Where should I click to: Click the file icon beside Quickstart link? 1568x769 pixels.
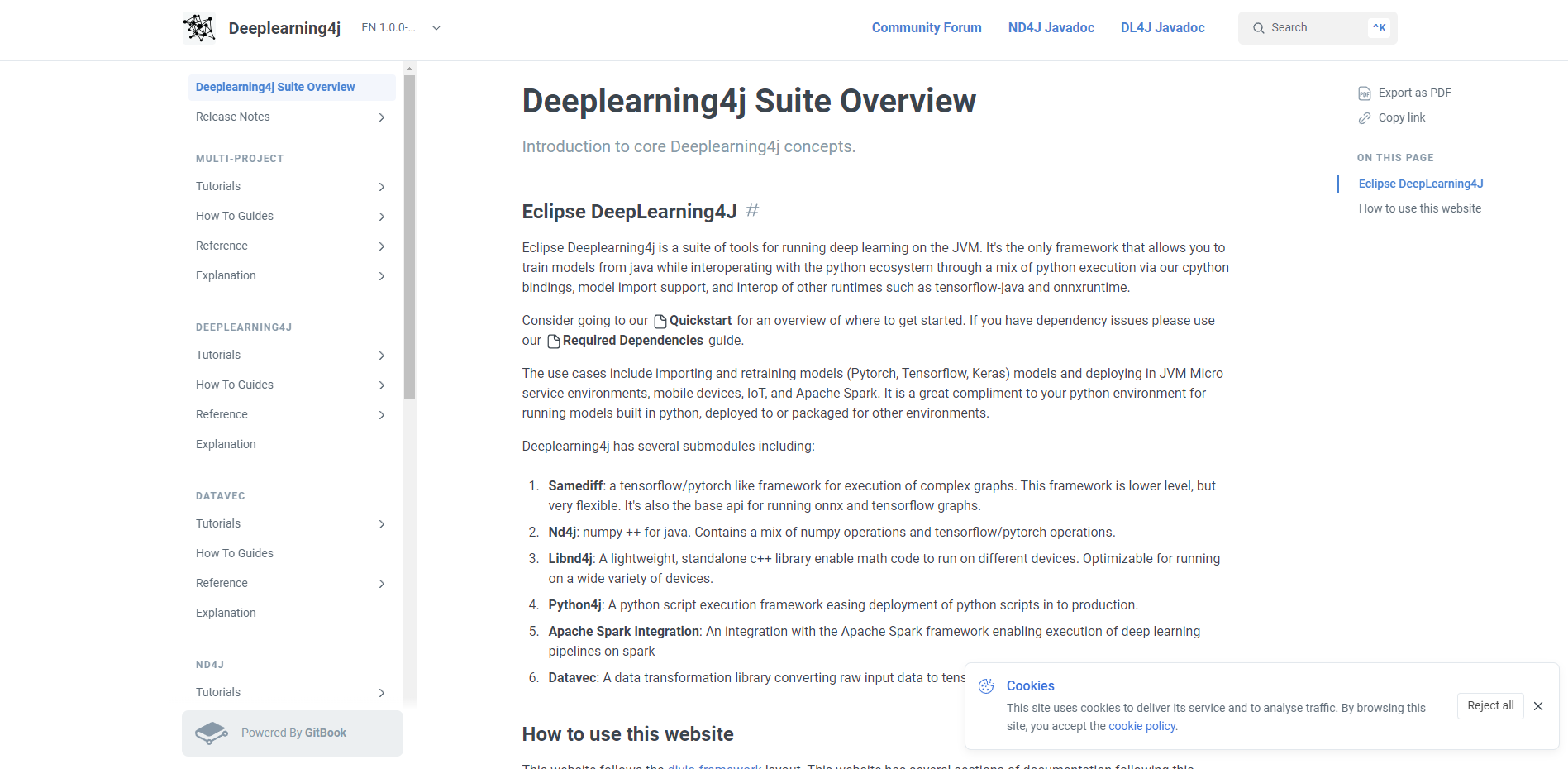click(660, 321)
